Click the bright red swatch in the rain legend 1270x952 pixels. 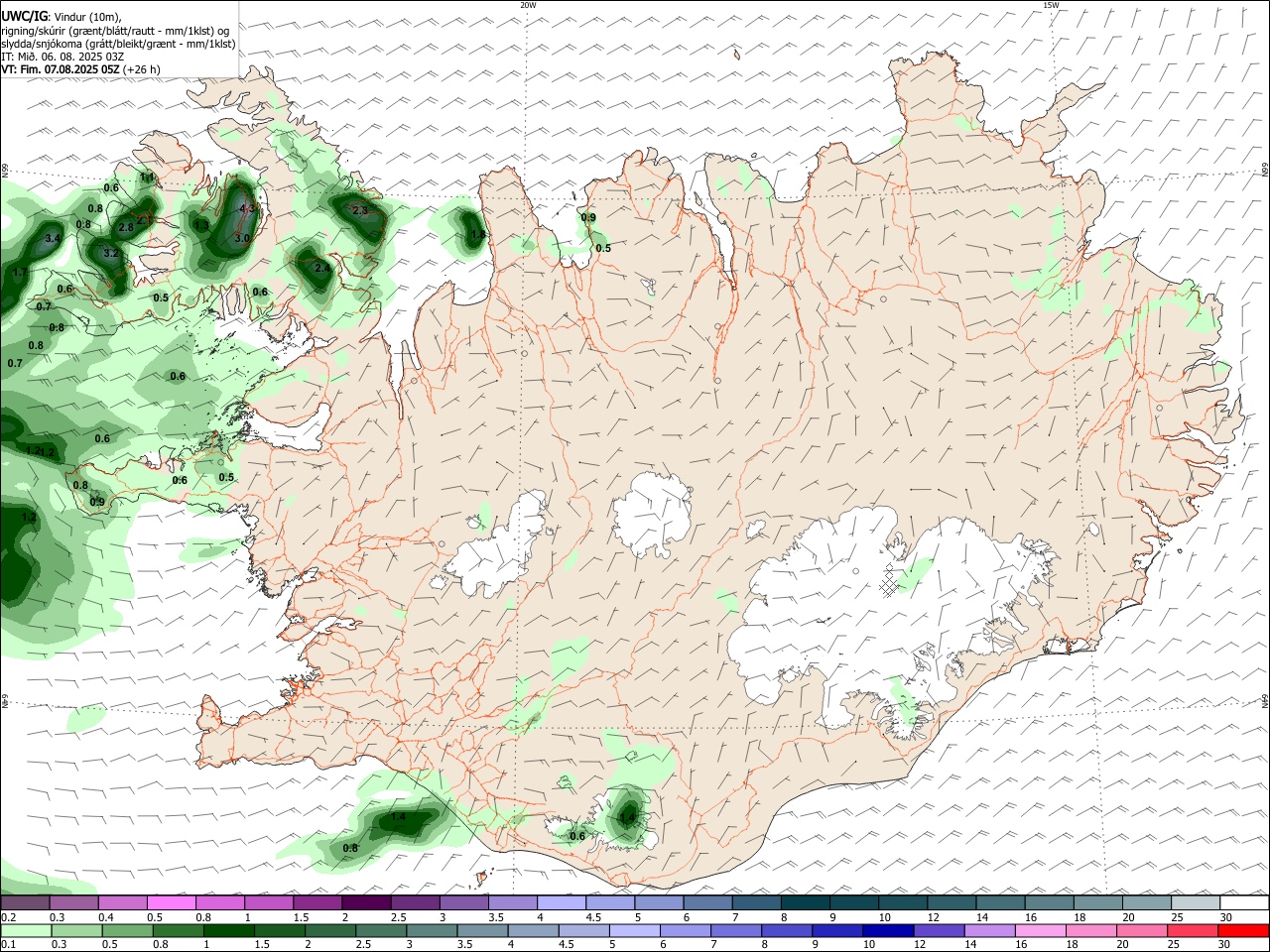point(1244,930)
